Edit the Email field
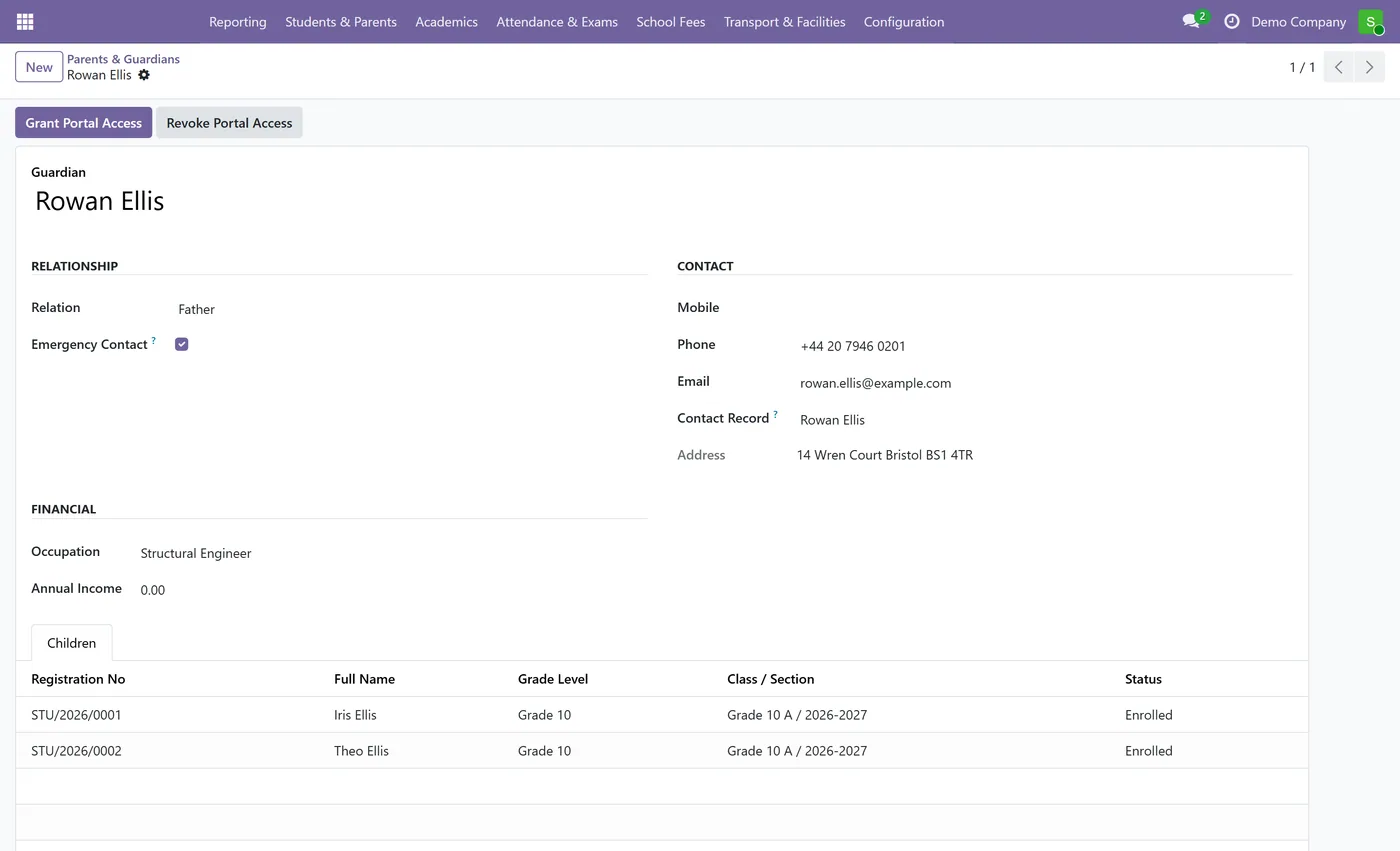 click(1044, 383)
